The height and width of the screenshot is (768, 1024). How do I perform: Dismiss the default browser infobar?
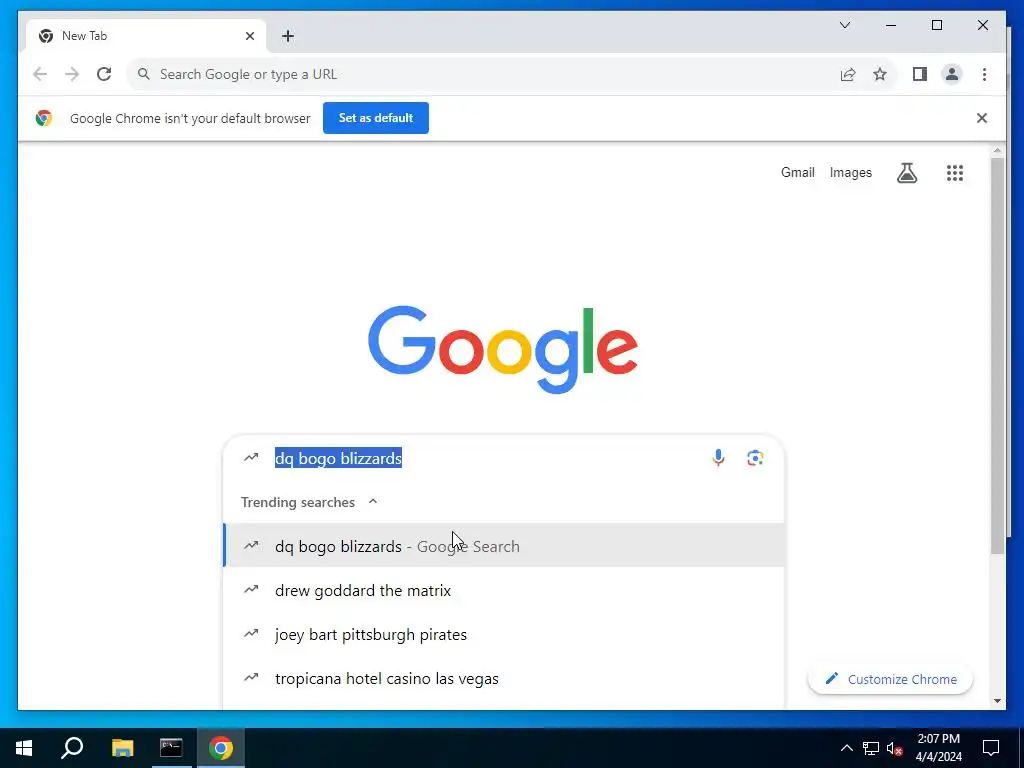click(982, 118)
